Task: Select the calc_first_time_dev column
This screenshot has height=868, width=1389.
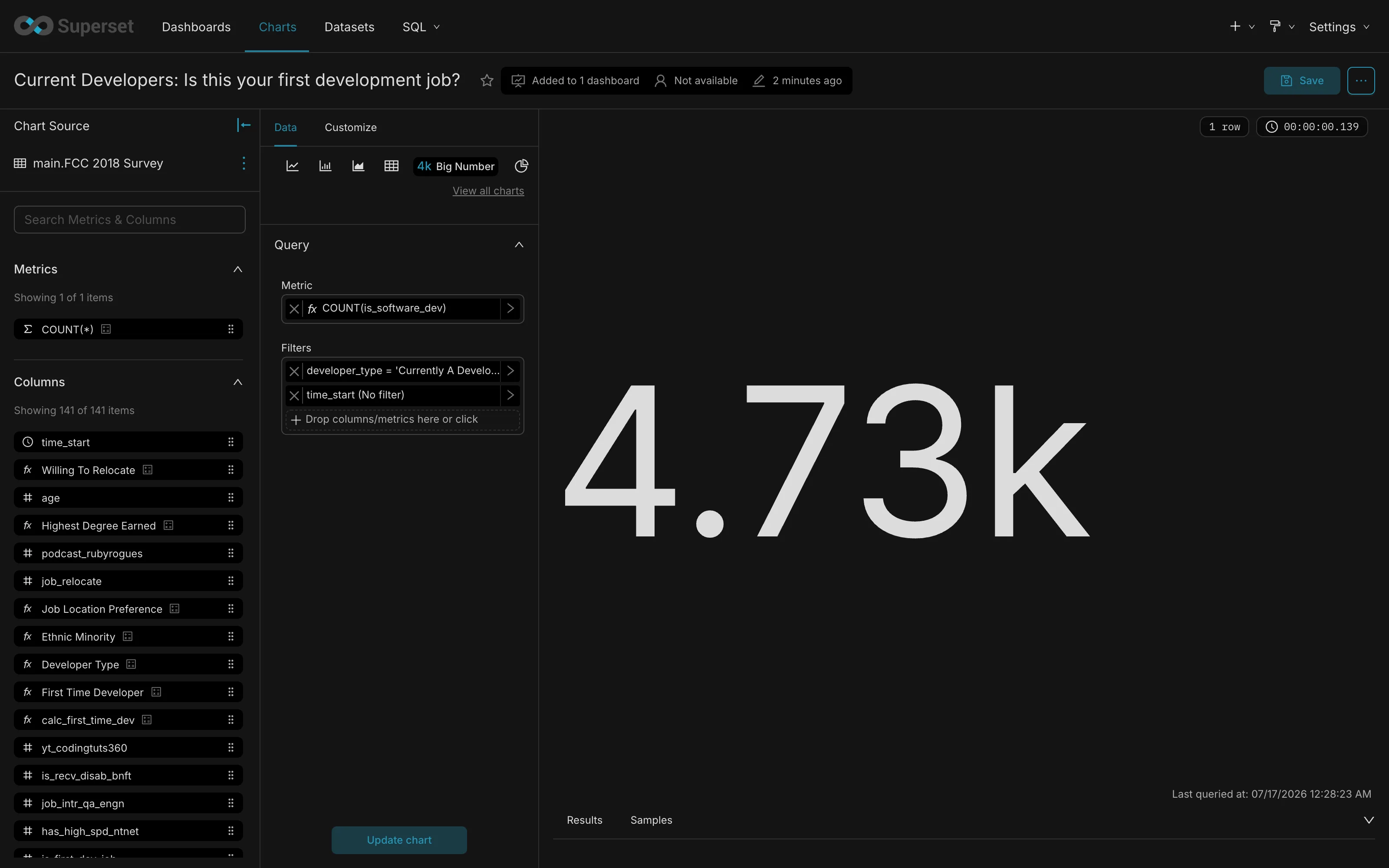Action: click(128, 720)
